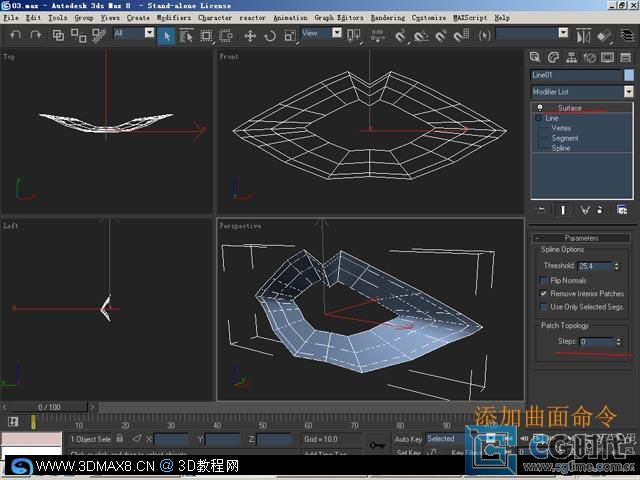Open the Modifiers menu
The width and height of the screenshot is (640, 480).
[174, 18]
